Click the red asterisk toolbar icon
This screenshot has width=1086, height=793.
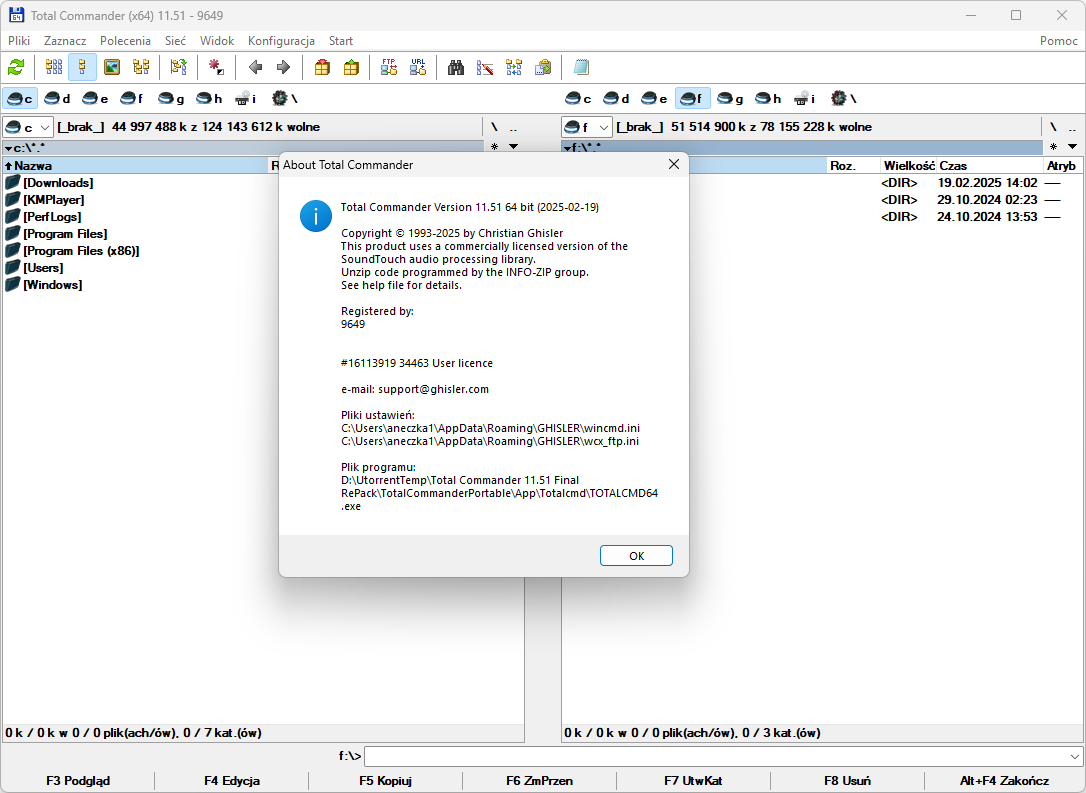(217, 67)
